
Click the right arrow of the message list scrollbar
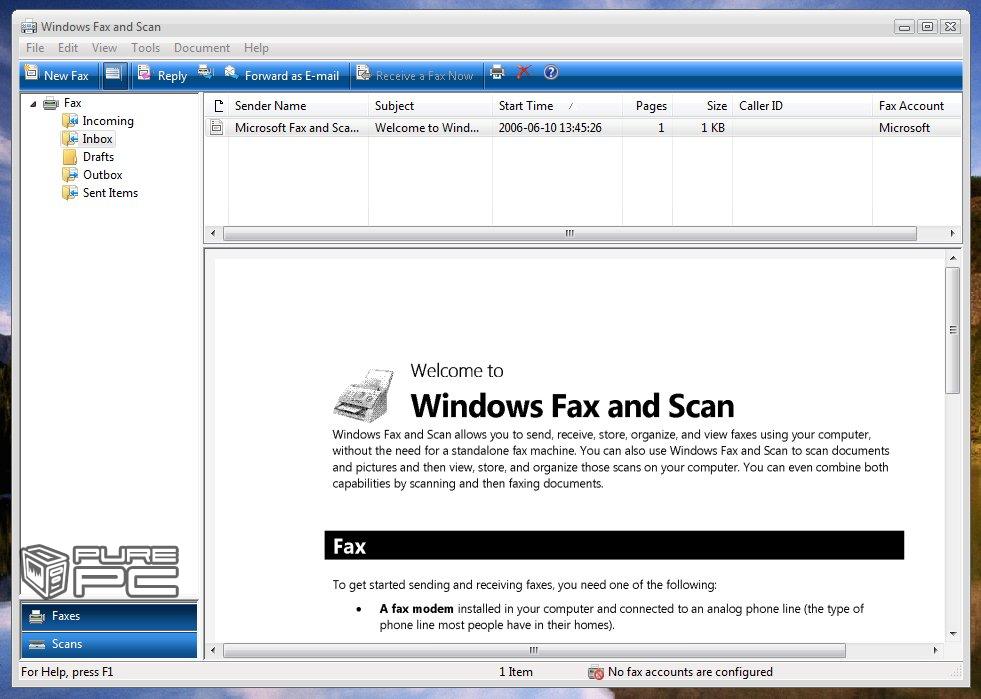click(x=952, y=233)
